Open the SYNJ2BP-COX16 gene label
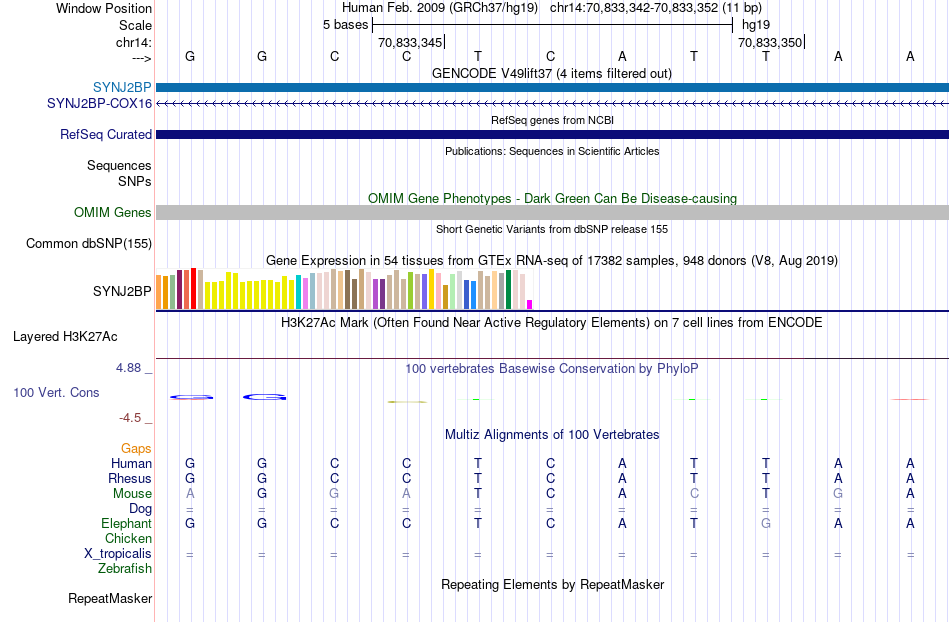 tap(99, 104)
